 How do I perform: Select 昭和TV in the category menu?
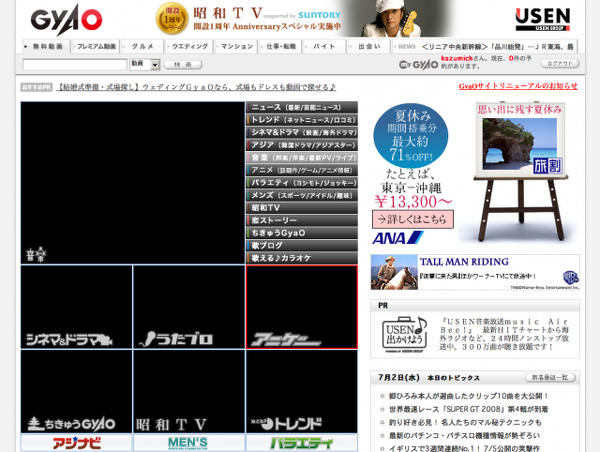tap(302, 208)
